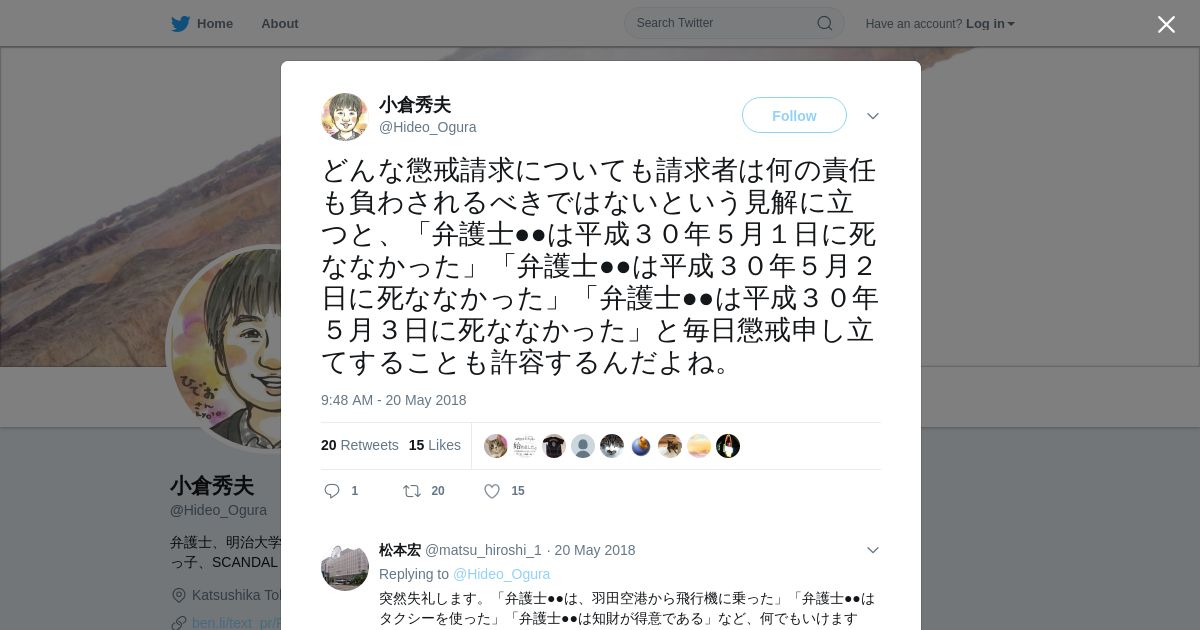
Task: Open the Log in dropdown
Action: (x=990, y=24)
